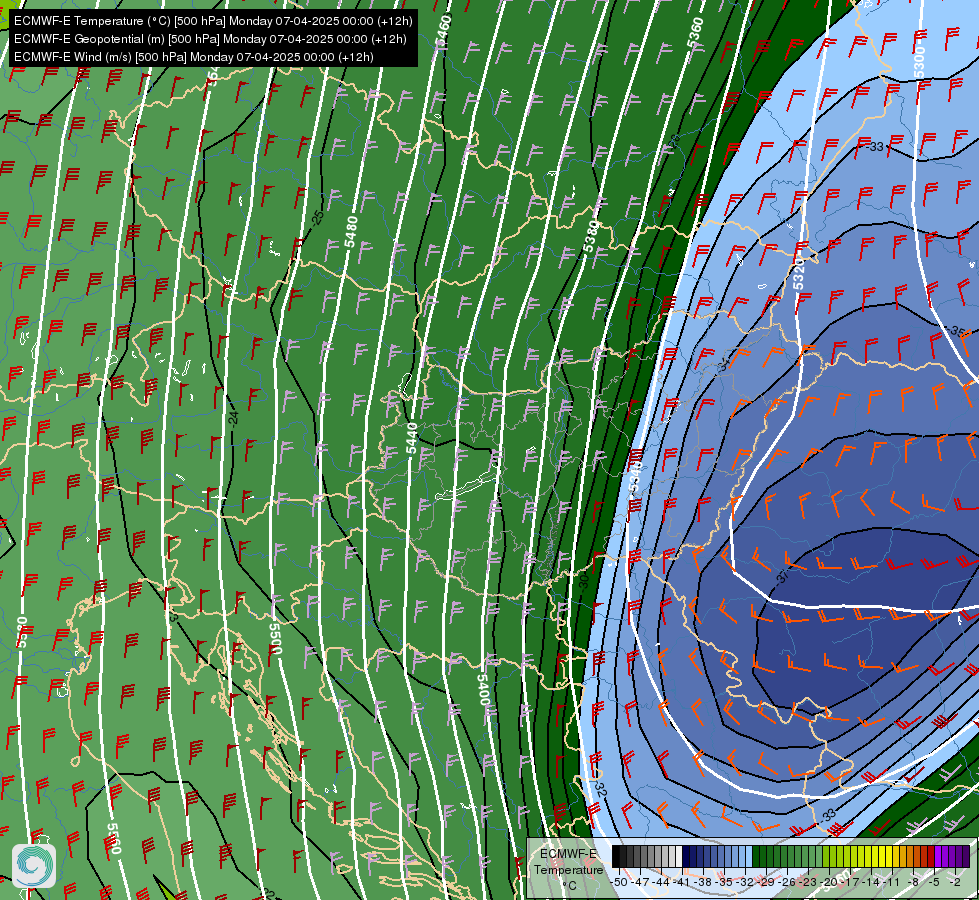979x900 pixels.
Task: Click the -11 value on the color scale
Action: [x=890, y=882]
